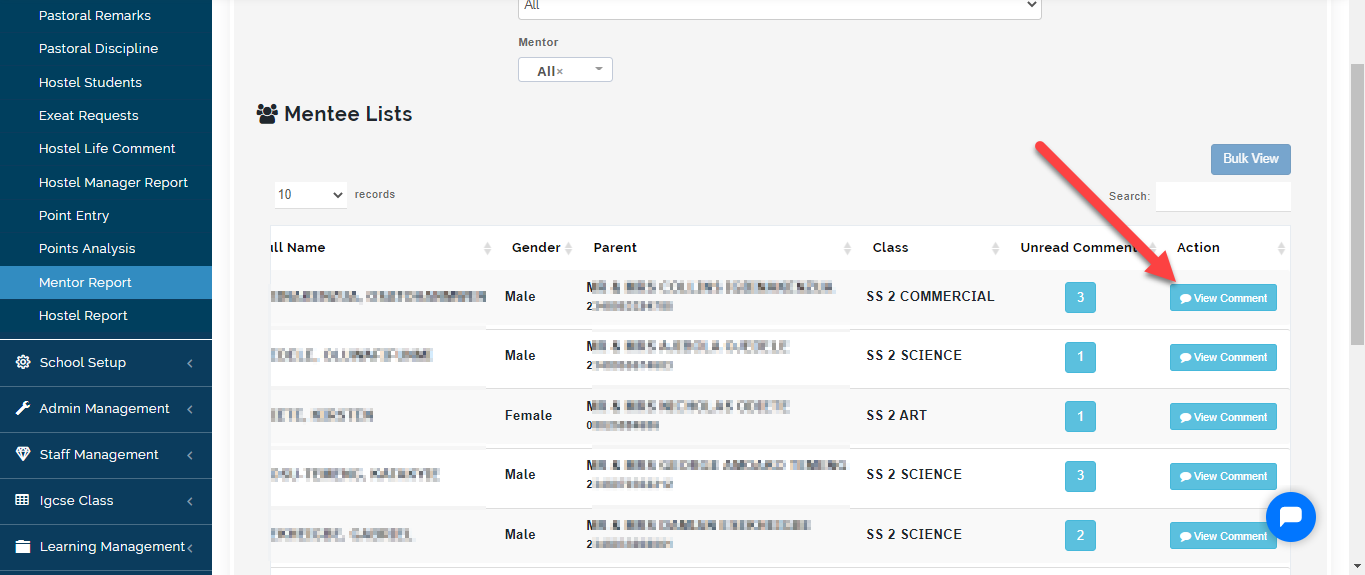
Task: Click unread count 3 for SS 2 COMMERCIAL row
Action: 1080,297
